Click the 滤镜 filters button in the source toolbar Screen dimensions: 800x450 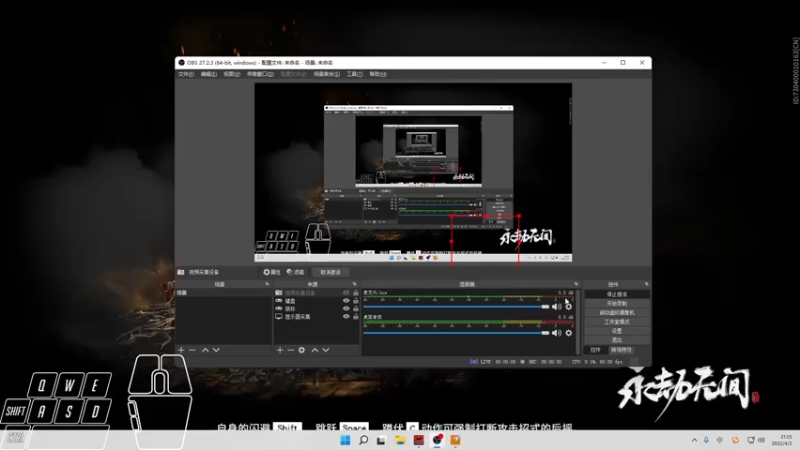tap(295, 272)
